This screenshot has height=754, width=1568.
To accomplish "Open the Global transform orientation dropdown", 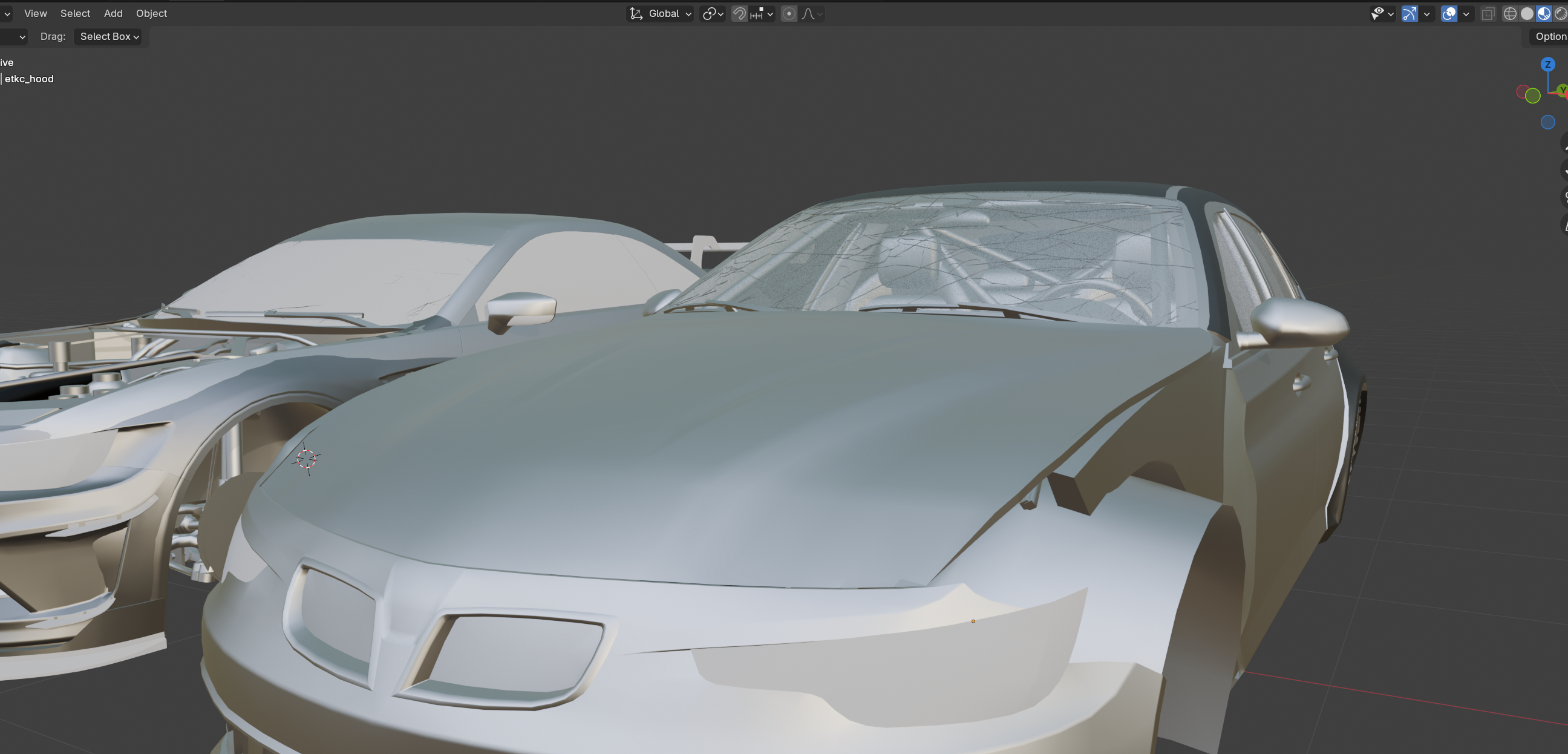I will pyautogui.click(x=661, y=13).
